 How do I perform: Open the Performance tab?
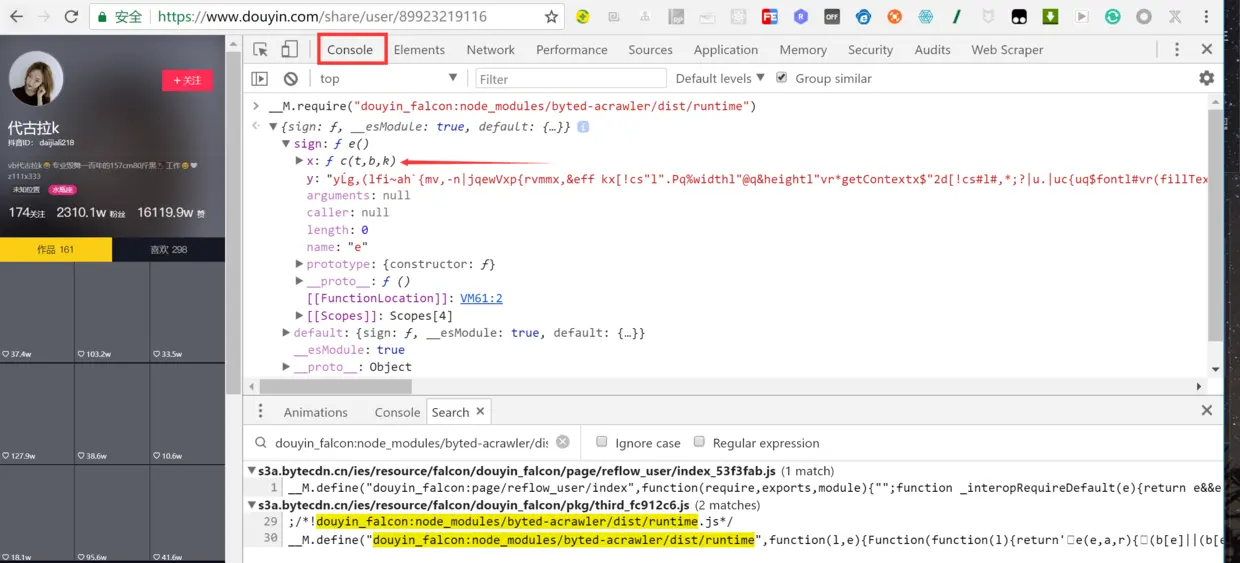click(x=571, y=49)
